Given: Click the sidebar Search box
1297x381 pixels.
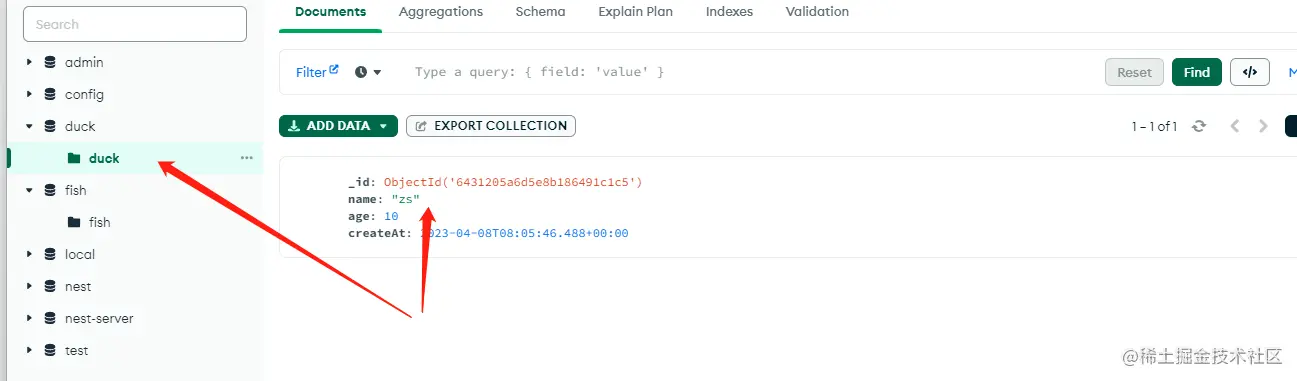Looking at the screenshot, I should [x=135, y=24].
